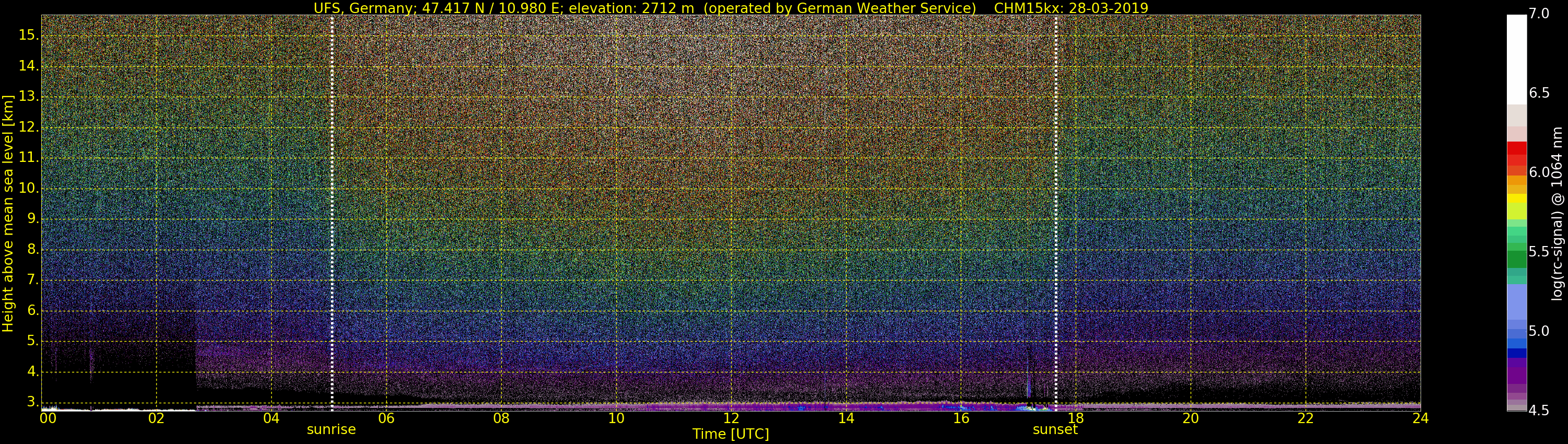This screenshot has height=444, width=1568.
Task: Click the colorbar tick label 5.5
Action: pos(1539,252)
